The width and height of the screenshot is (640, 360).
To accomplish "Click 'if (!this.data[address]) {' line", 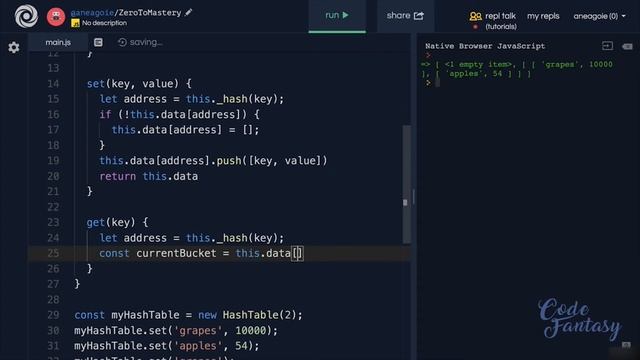I will click(x=179, y=115).
